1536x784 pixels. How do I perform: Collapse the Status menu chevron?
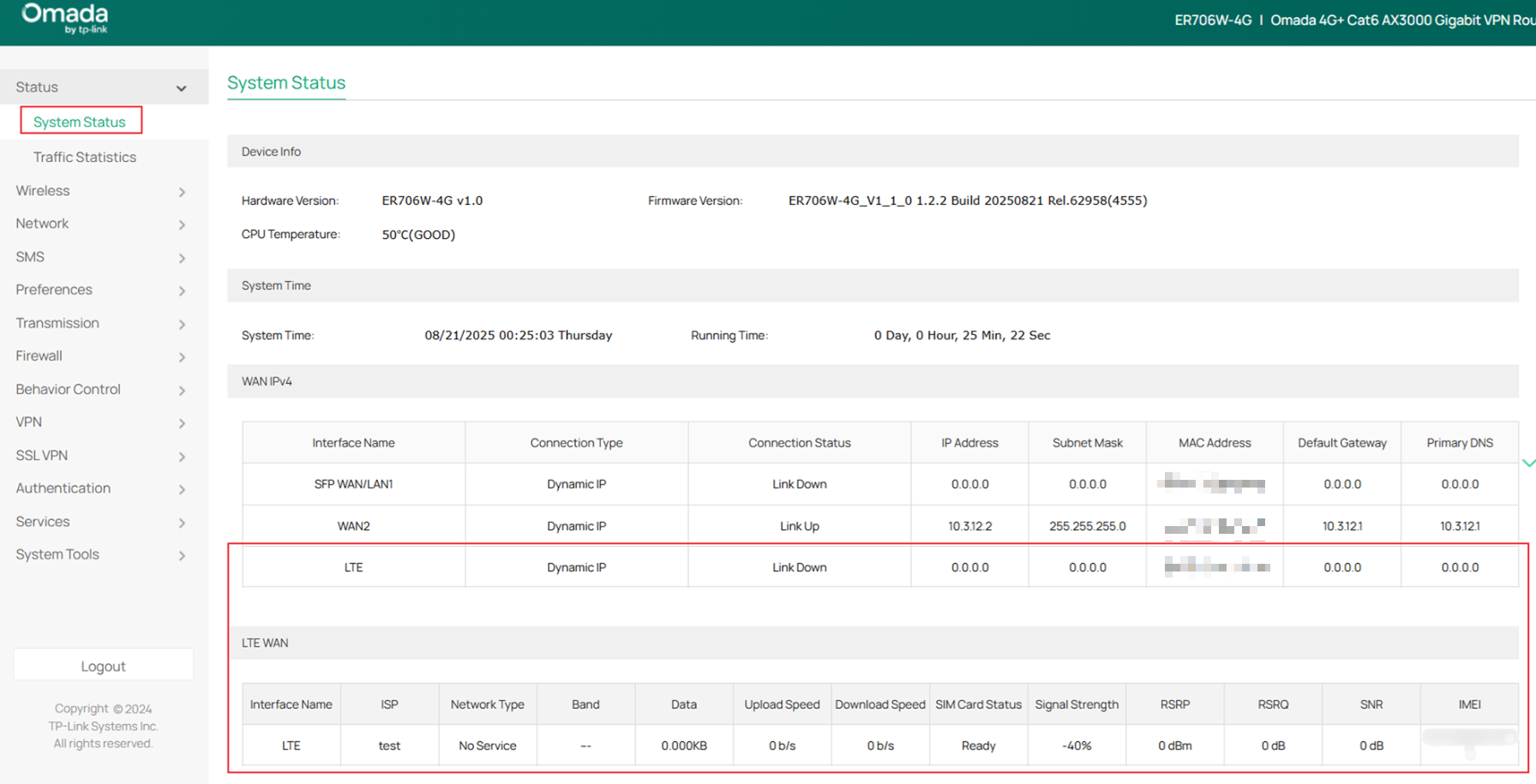coord(181,88)
